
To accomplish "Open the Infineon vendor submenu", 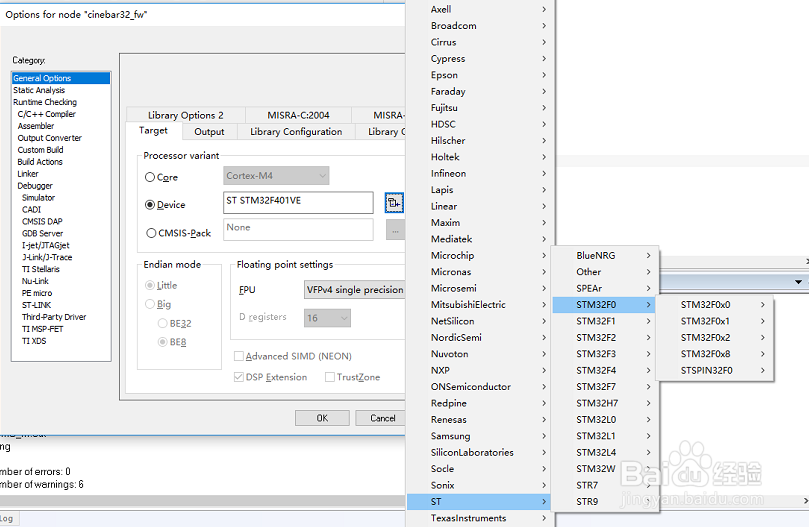I will point(479,173).
